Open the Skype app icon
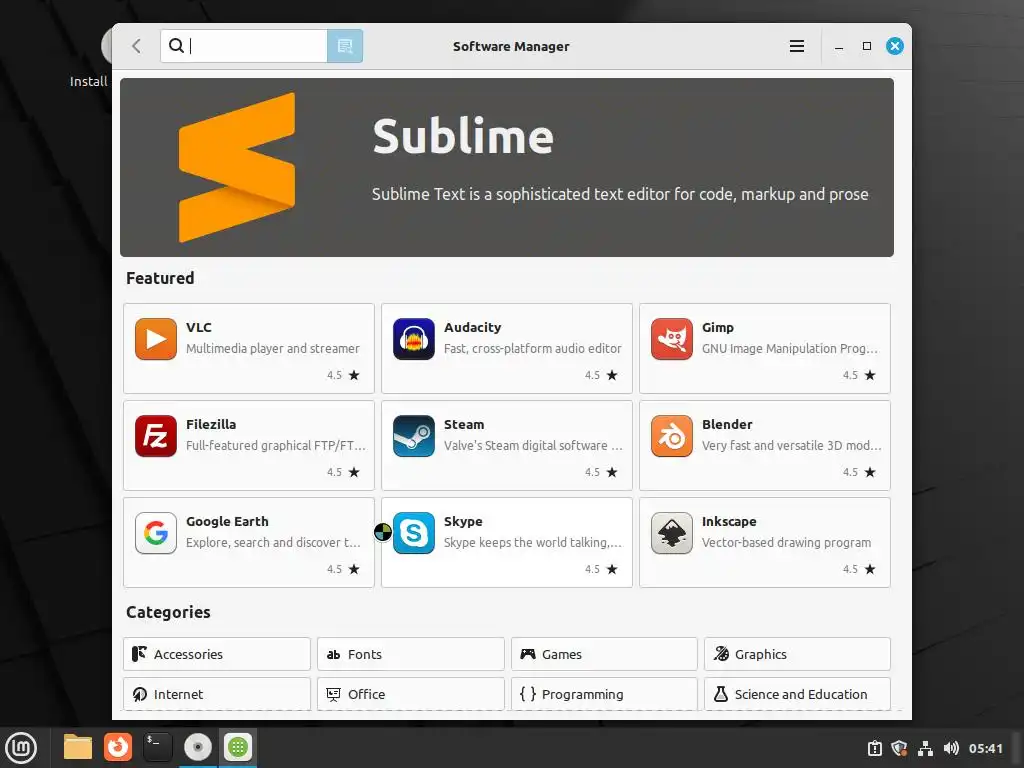Image resolution: width=1024 pixels, height=768 pixels. point(413,533)
